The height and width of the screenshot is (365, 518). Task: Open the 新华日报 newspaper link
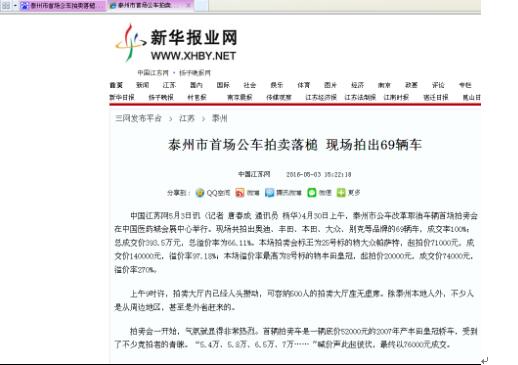[122, 97]
